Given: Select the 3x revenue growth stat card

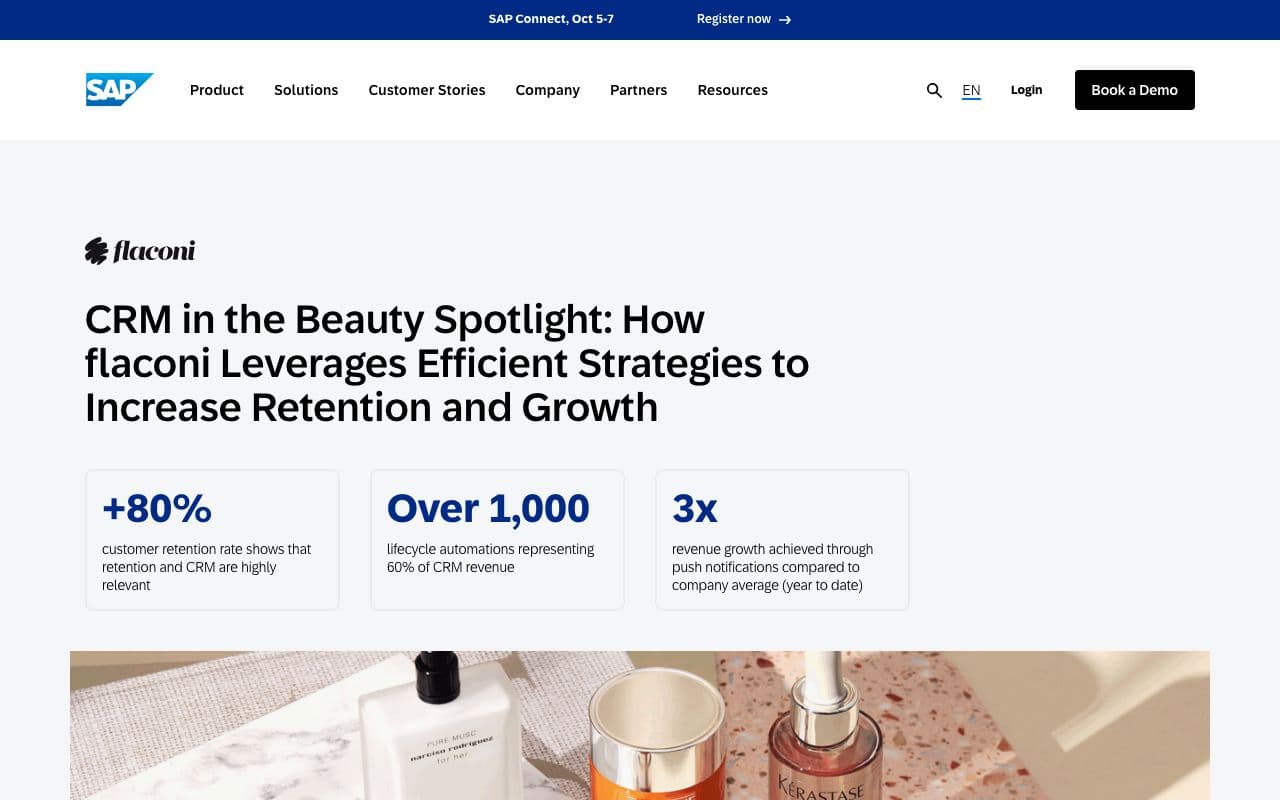Looking at the screenshot, I should pyautogui.click(x=782, y=540).
